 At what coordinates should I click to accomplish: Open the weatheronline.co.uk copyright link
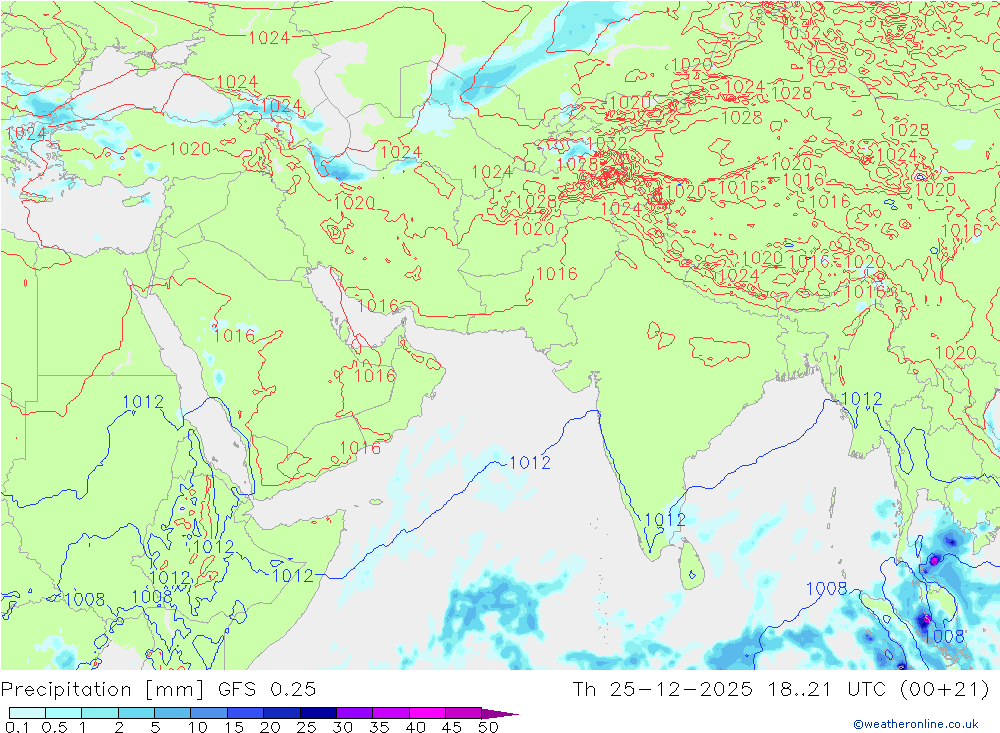pos(916,724)
